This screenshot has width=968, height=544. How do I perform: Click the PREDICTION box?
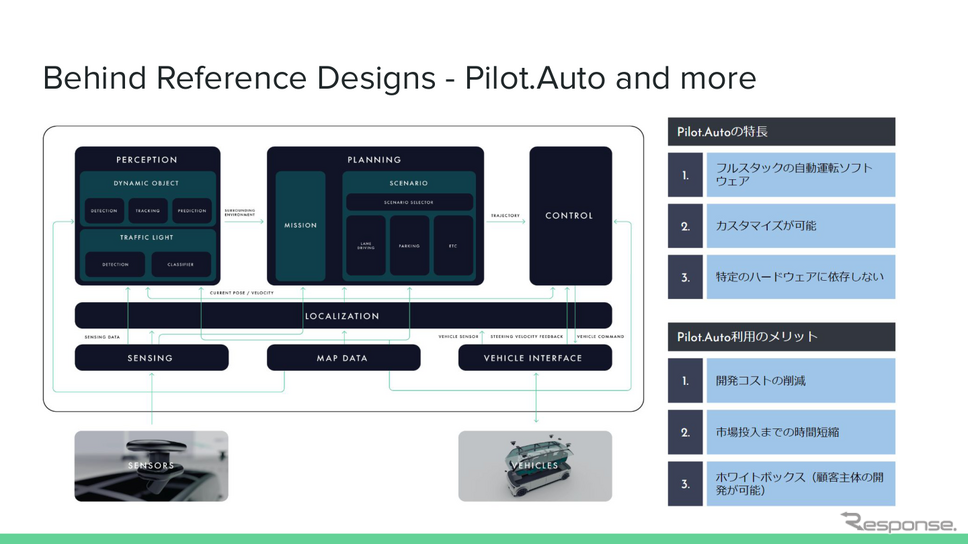tap(192, 211)
